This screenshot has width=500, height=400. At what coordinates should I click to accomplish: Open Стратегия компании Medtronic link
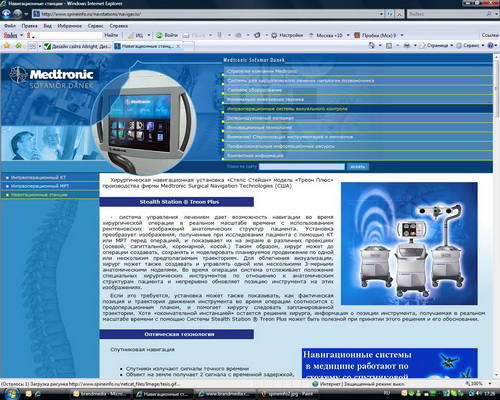262,71
